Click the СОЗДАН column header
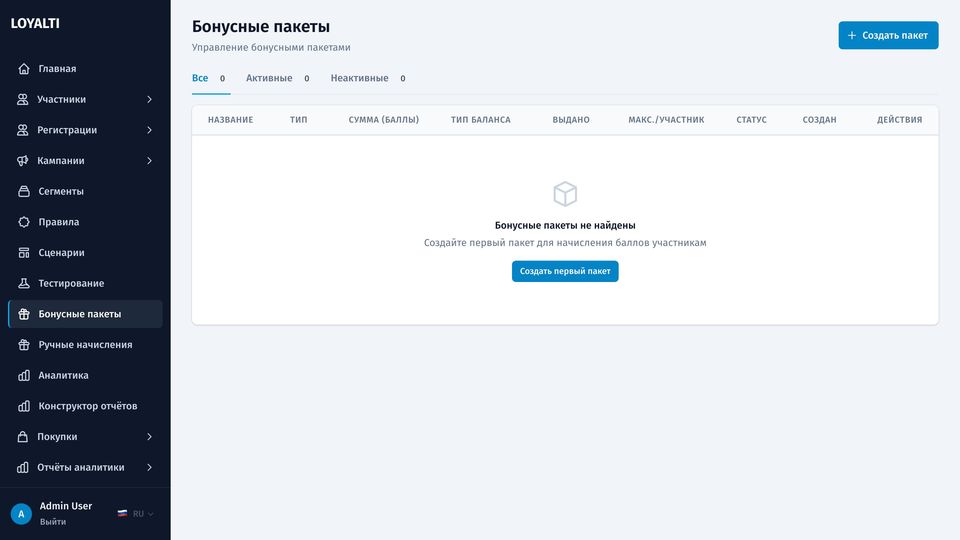Image resolution: width=960 pixels, height=540 pixels. pyautogui.click(x=819, y=120)
